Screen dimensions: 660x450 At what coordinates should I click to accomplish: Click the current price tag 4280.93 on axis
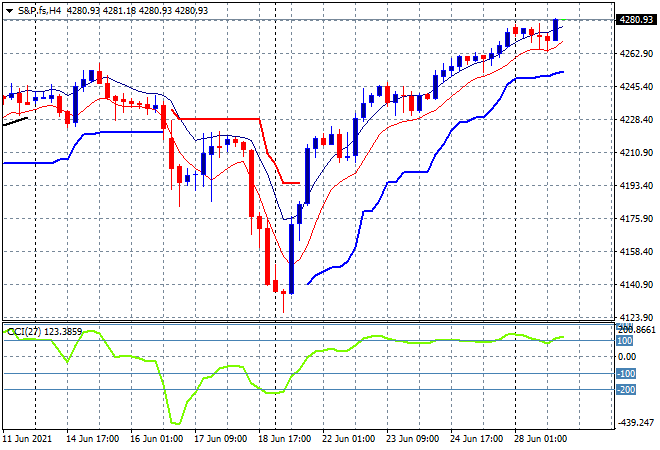pyautogui.click(x=636, y=19)
